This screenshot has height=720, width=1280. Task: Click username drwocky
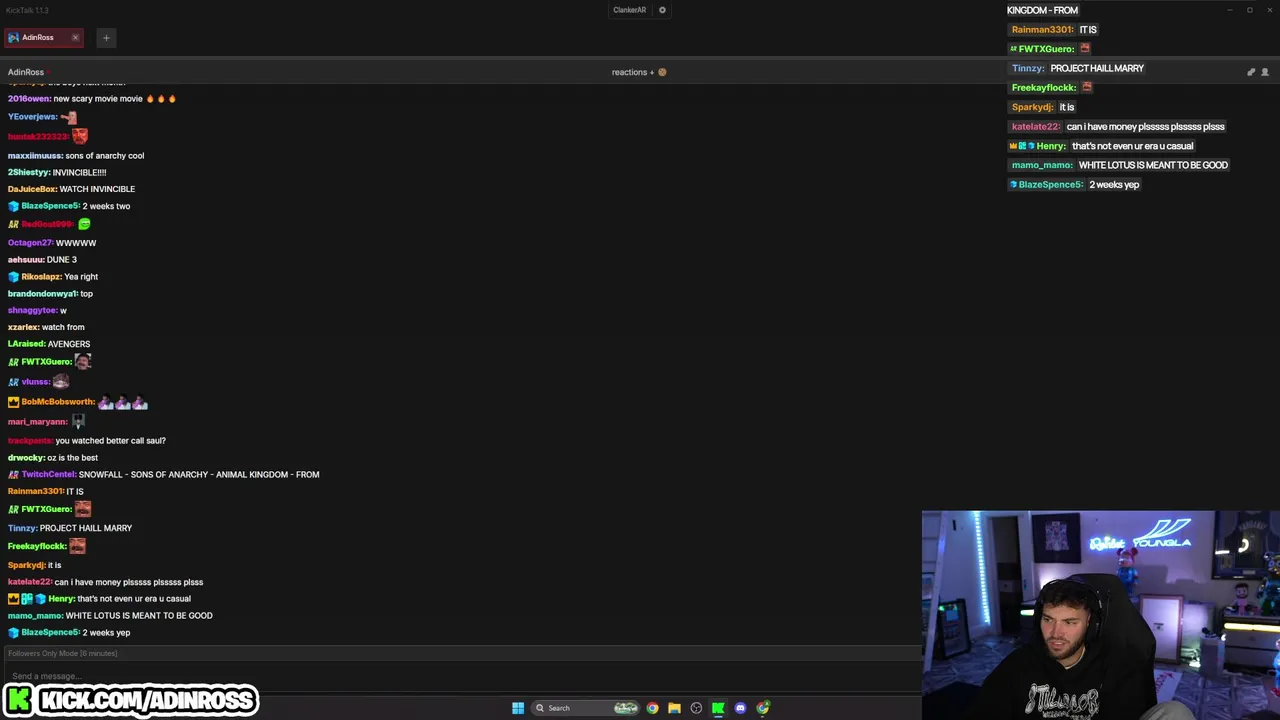coord(26,458)
